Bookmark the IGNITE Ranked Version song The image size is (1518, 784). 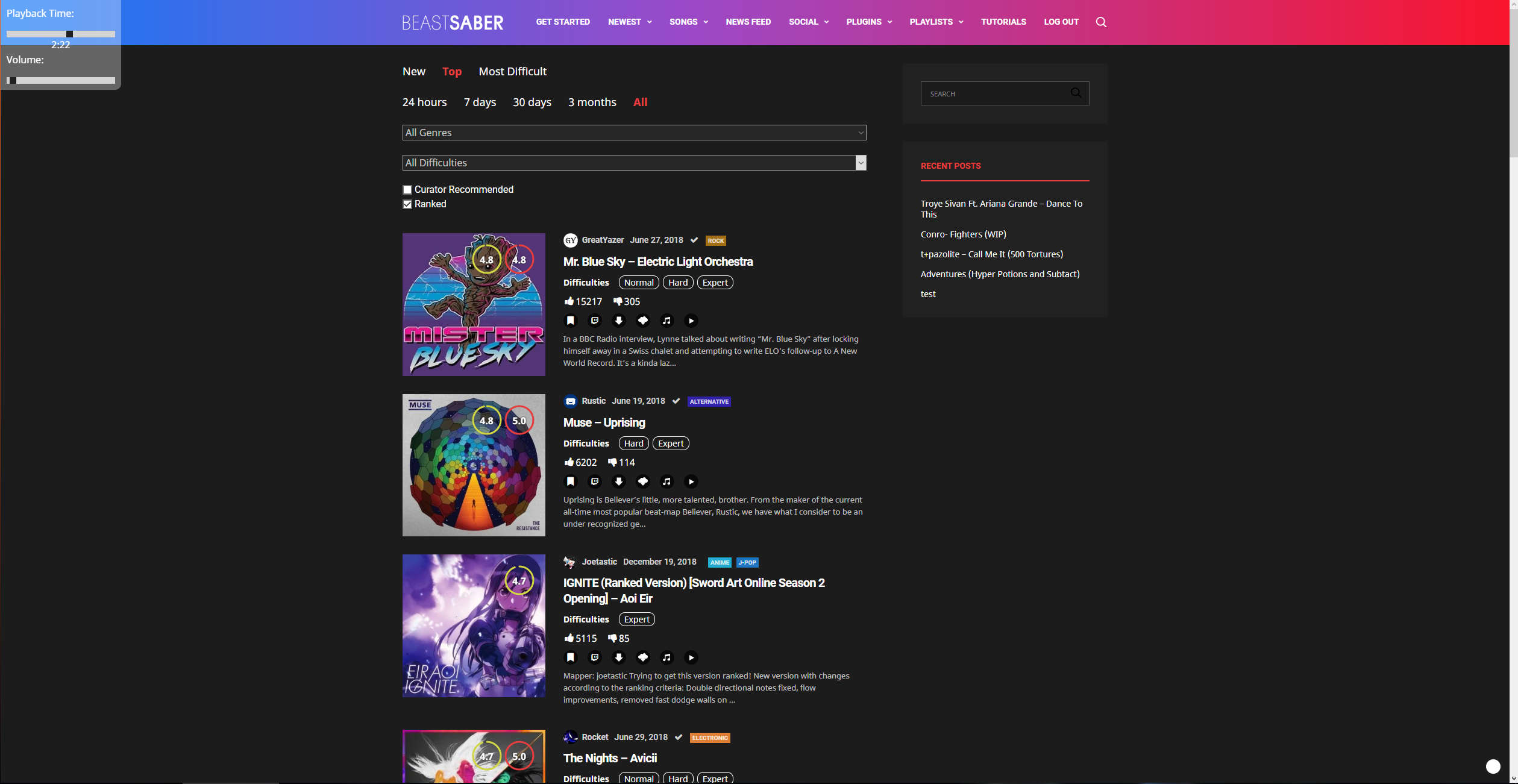(570, 657)
